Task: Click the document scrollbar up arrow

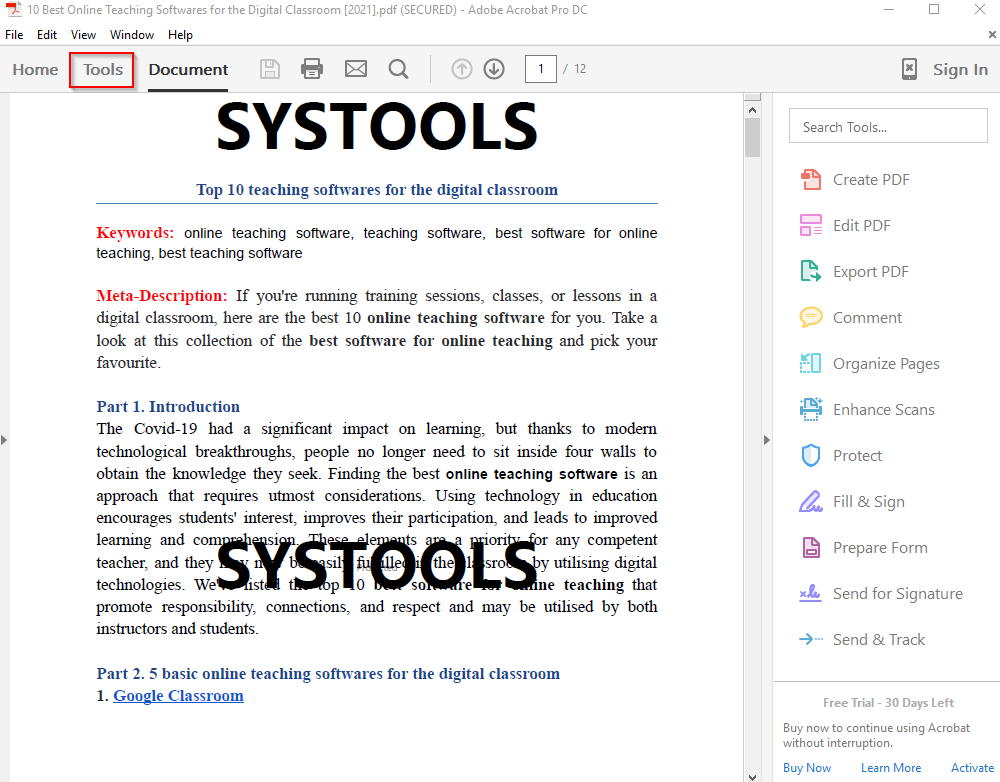Action: [x=753, y=110]
